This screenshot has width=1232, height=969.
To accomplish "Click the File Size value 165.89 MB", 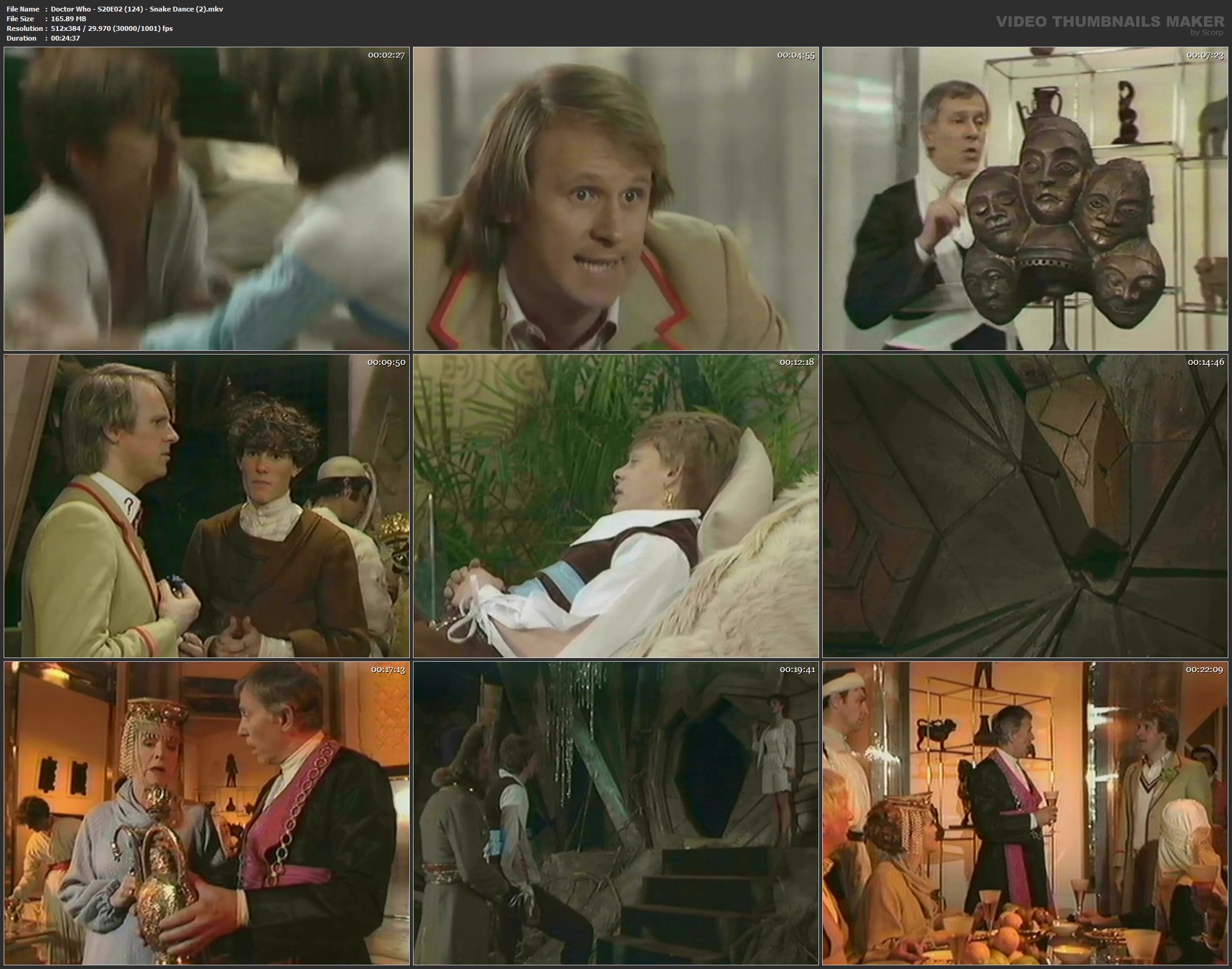I will [69, 19].
